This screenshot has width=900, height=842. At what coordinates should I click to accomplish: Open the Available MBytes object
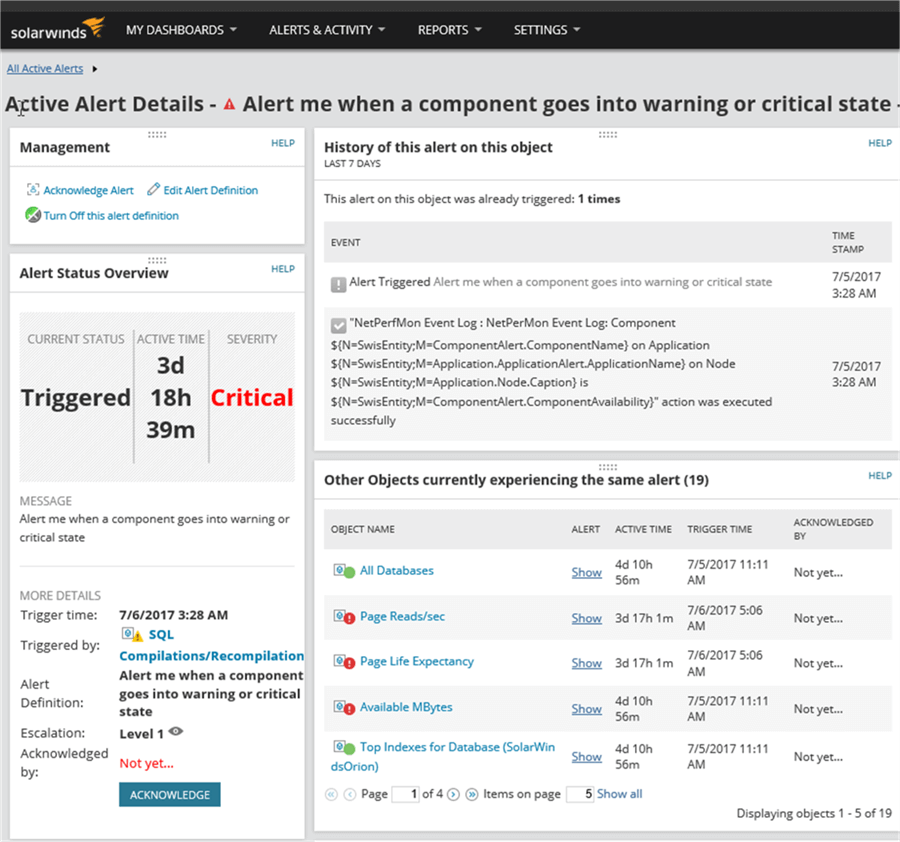[x=406, y=707]
